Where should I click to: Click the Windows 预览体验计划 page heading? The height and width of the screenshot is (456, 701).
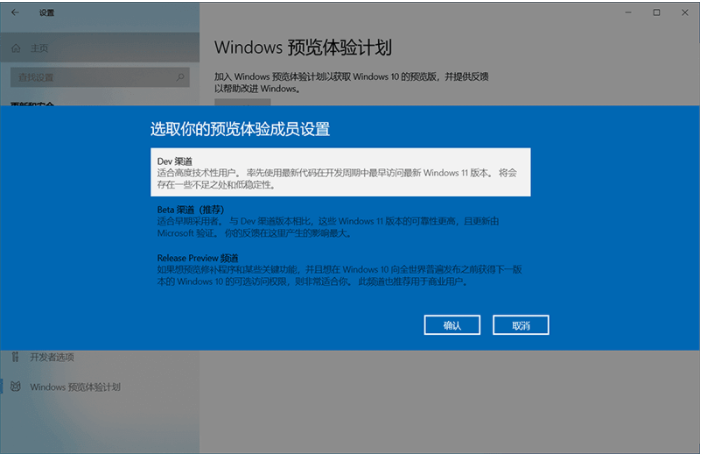click(303, 47)
